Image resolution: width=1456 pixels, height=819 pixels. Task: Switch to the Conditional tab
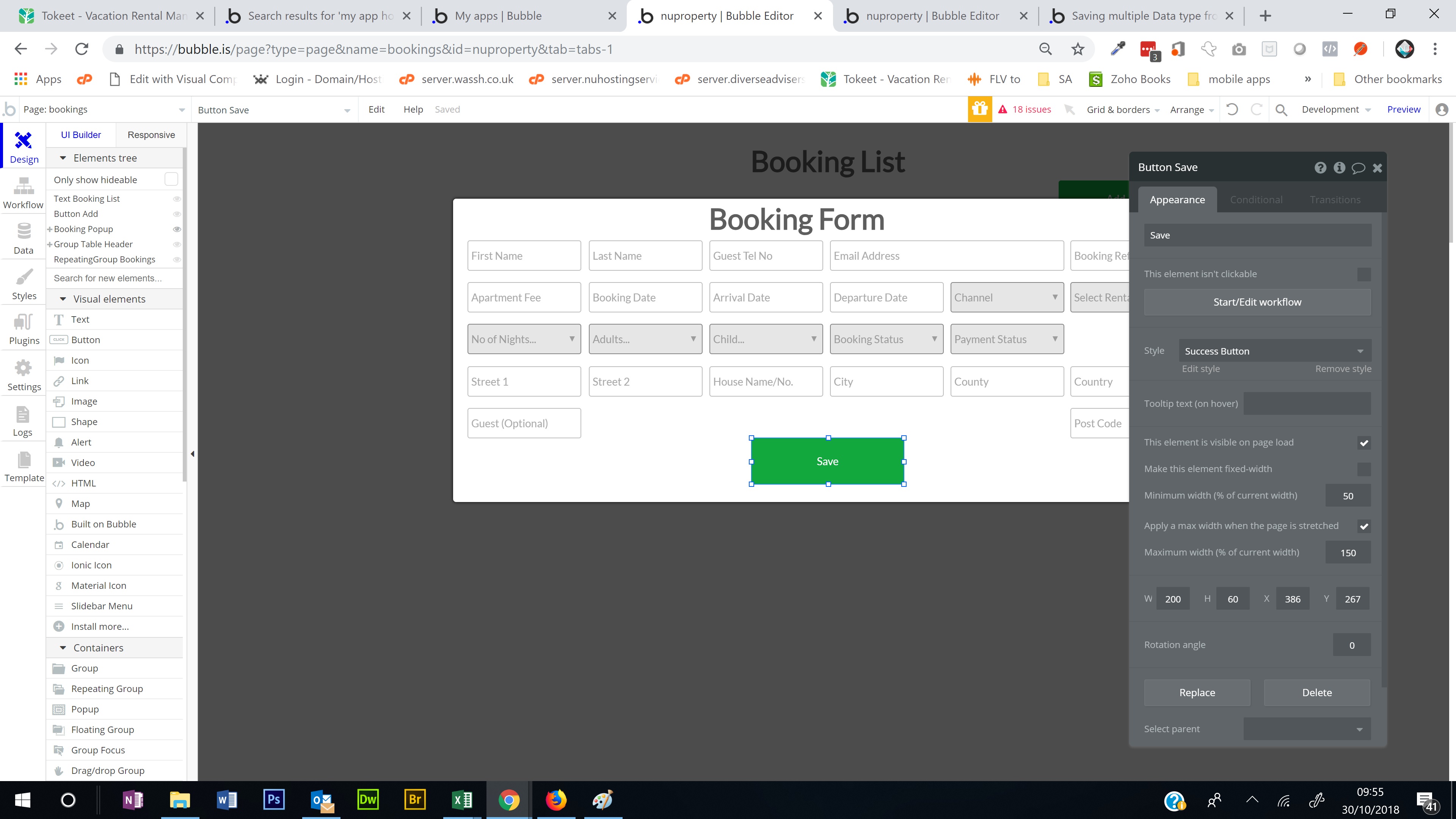pos(1256,199)
